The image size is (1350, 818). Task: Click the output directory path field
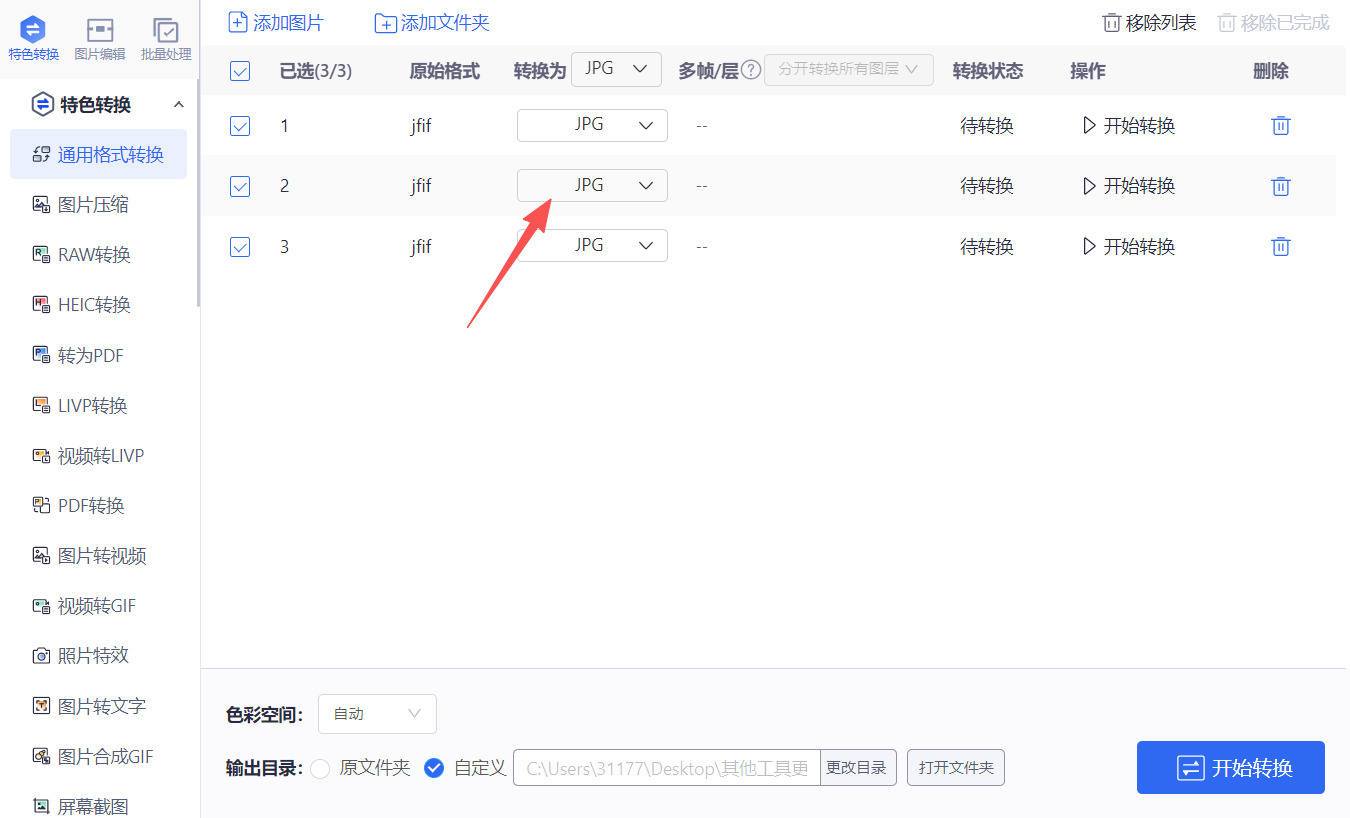click(667, 768)
